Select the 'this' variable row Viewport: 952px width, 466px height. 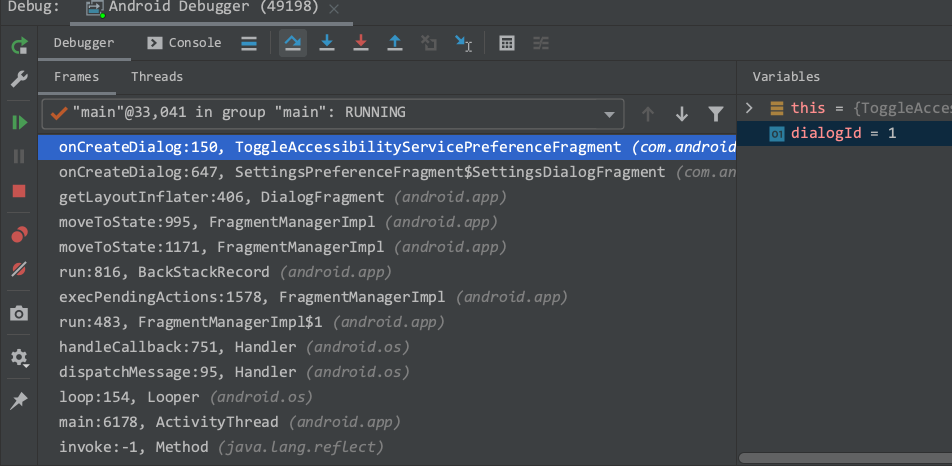click(x=845, y=109)
